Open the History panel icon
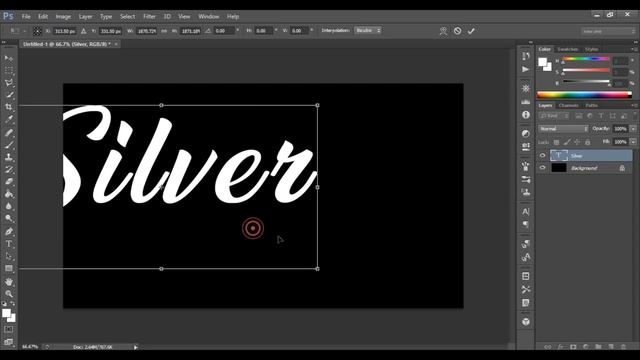The height and width of the screenshot is (360, 640). click(x=526, y=56)
